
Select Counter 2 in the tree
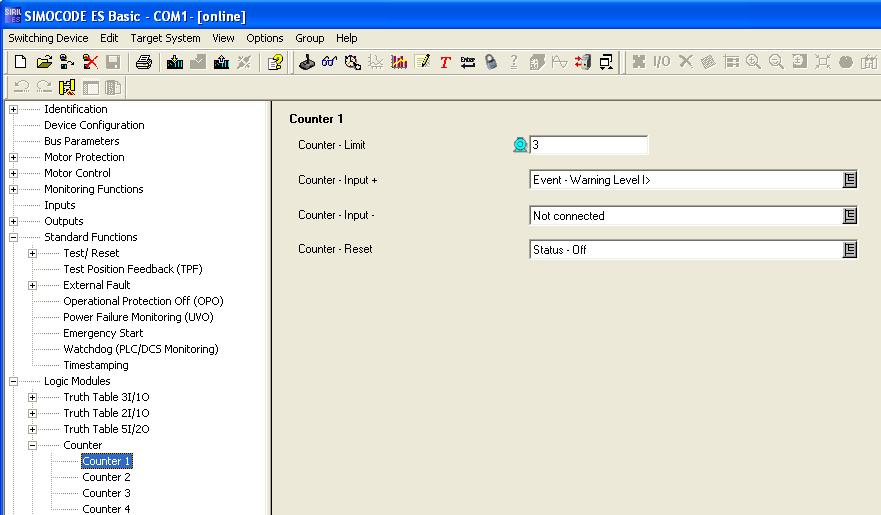(106, 477)
